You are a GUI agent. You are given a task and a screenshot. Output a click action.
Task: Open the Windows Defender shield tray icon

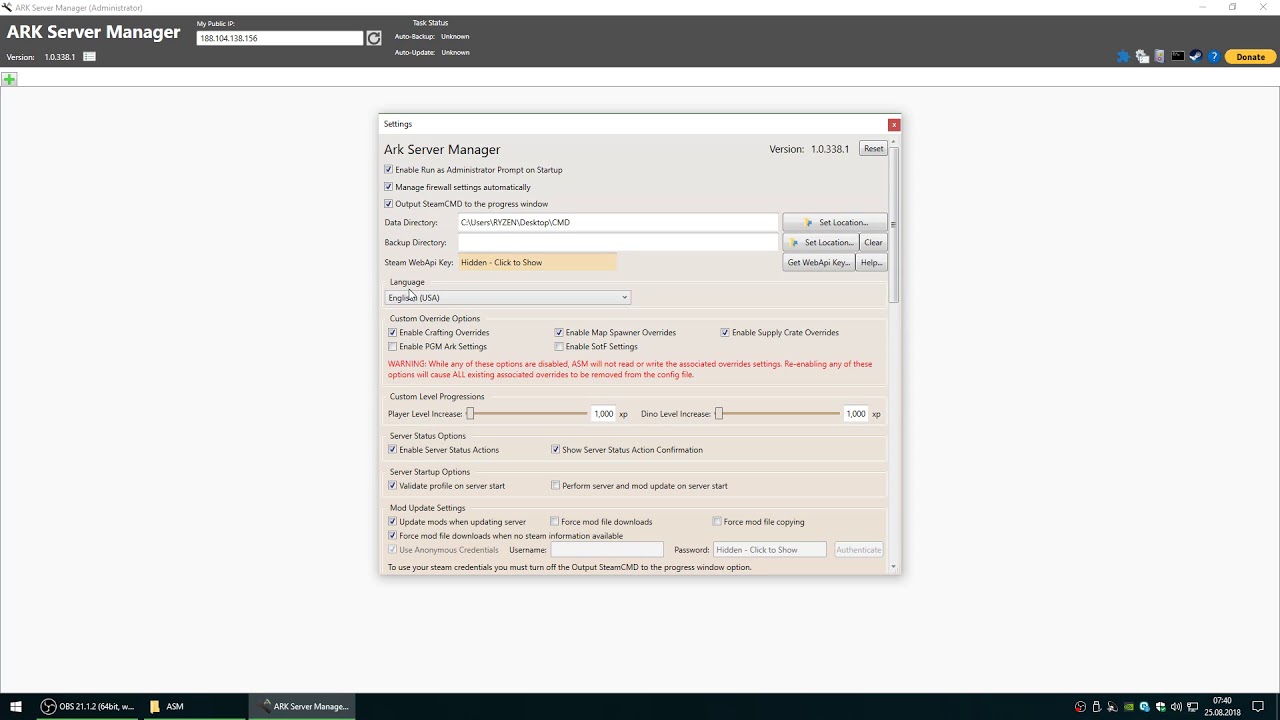pos(1160,707)
